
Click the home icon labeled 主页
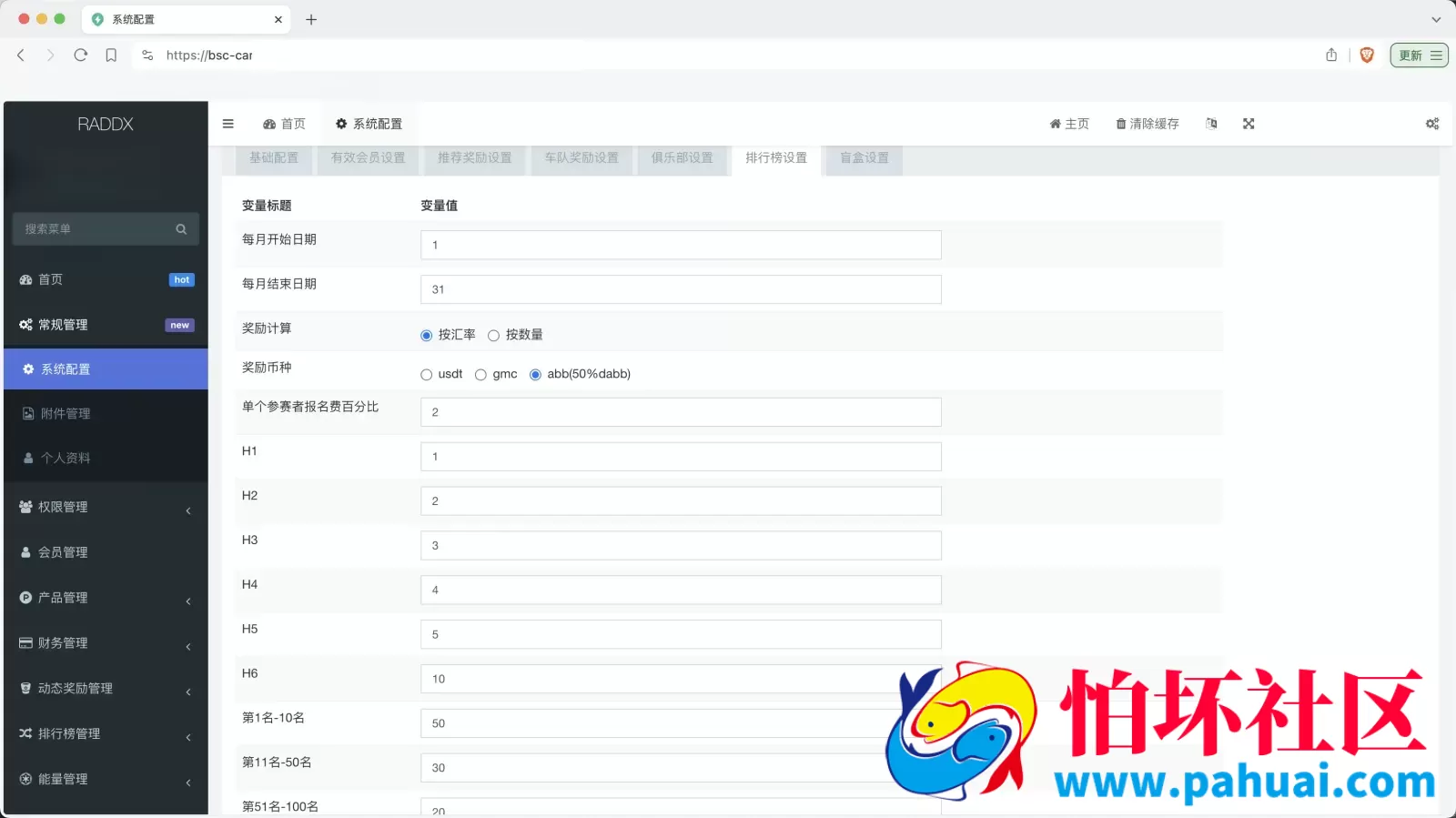(x=1055, y=124)
